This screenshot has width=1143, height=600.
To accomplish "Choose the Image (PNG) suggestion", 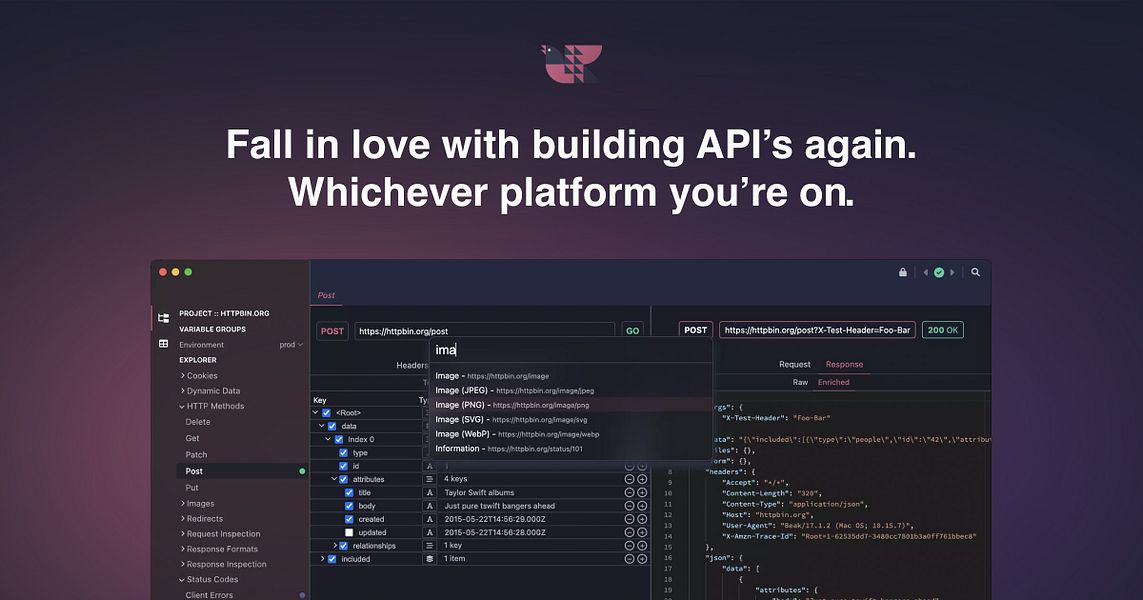I will click(x=570, y=405).
